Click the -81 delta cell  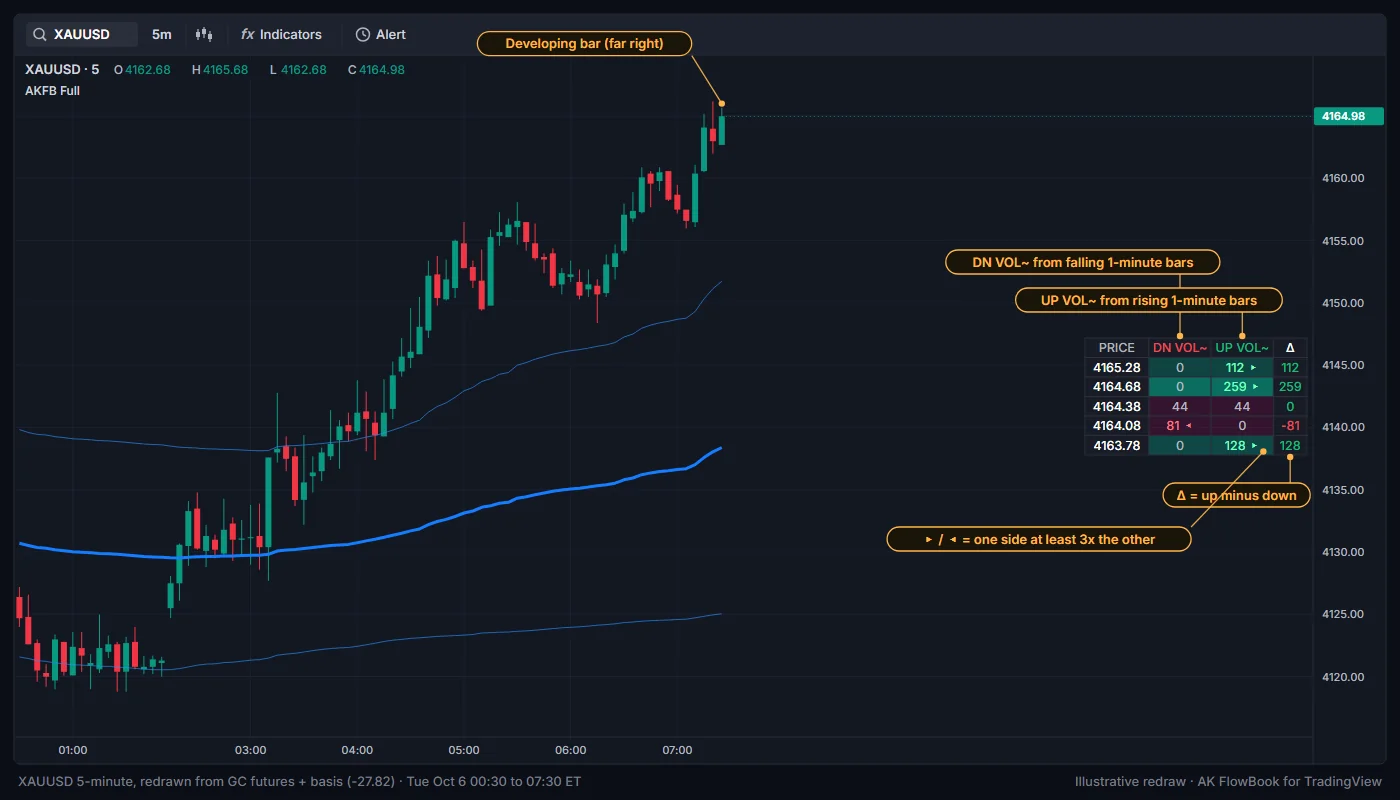[1290, 426]
